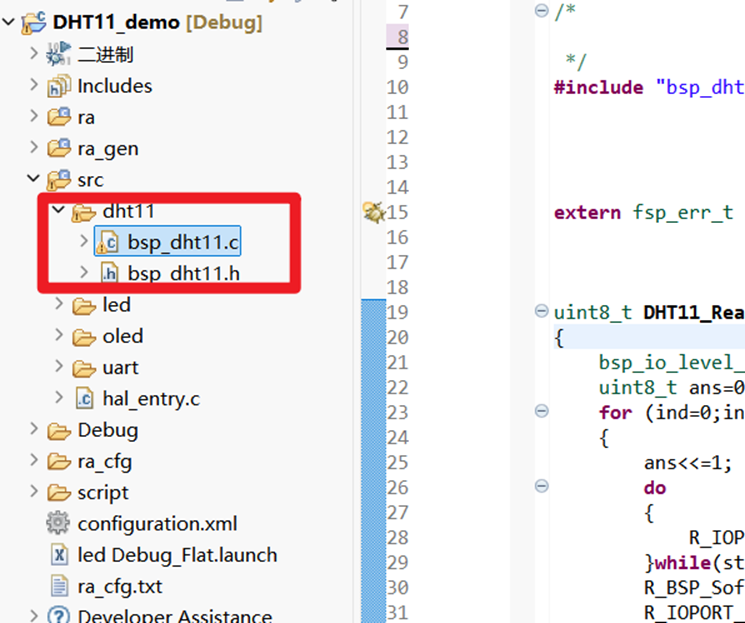
Task: Collapse the for loop fold at line 23
Action: point(541,411)
